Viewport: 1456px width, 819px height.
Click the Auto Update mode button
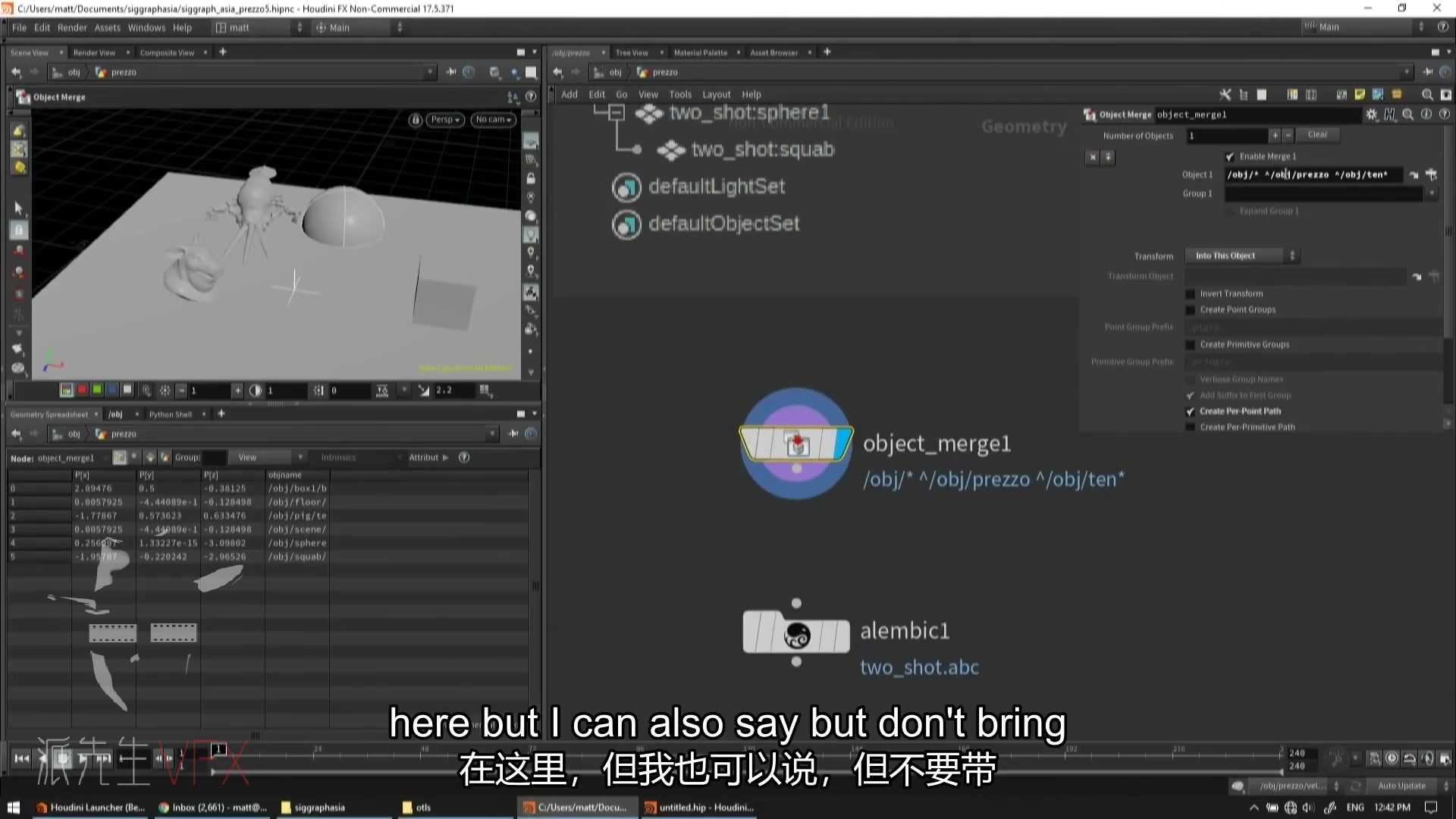pos(1401,786)
